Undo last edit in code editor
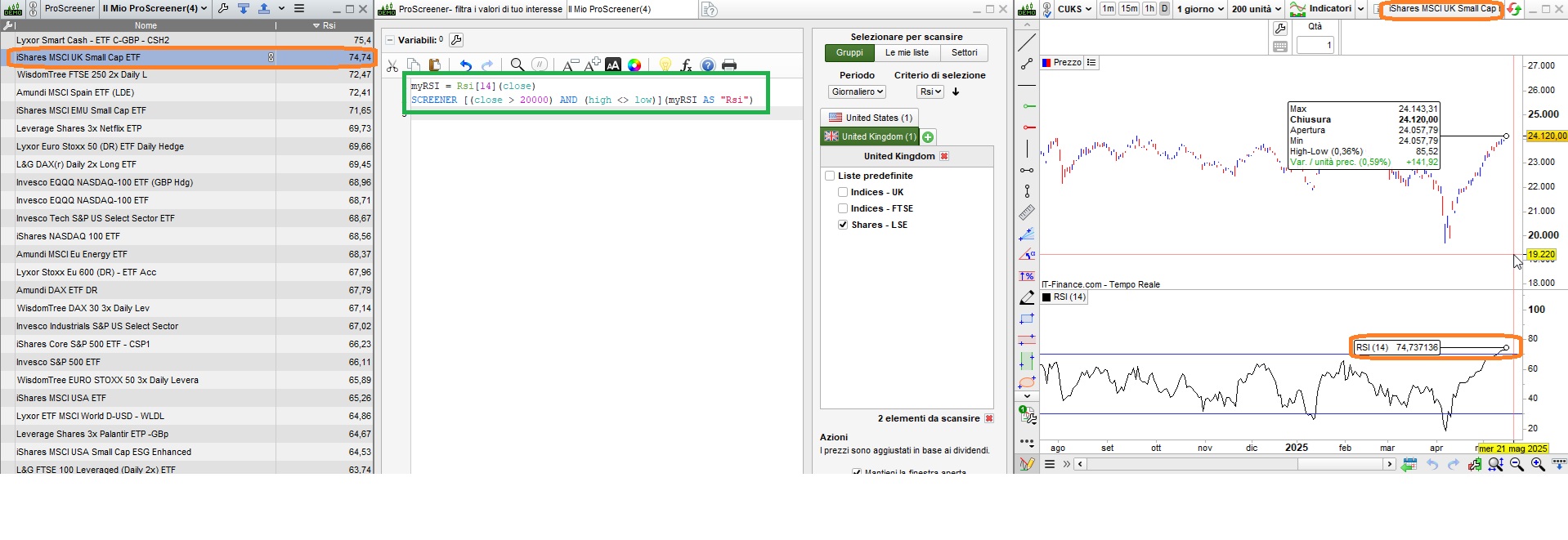Viewport: 1568px width, 540px height. point(465,65)
